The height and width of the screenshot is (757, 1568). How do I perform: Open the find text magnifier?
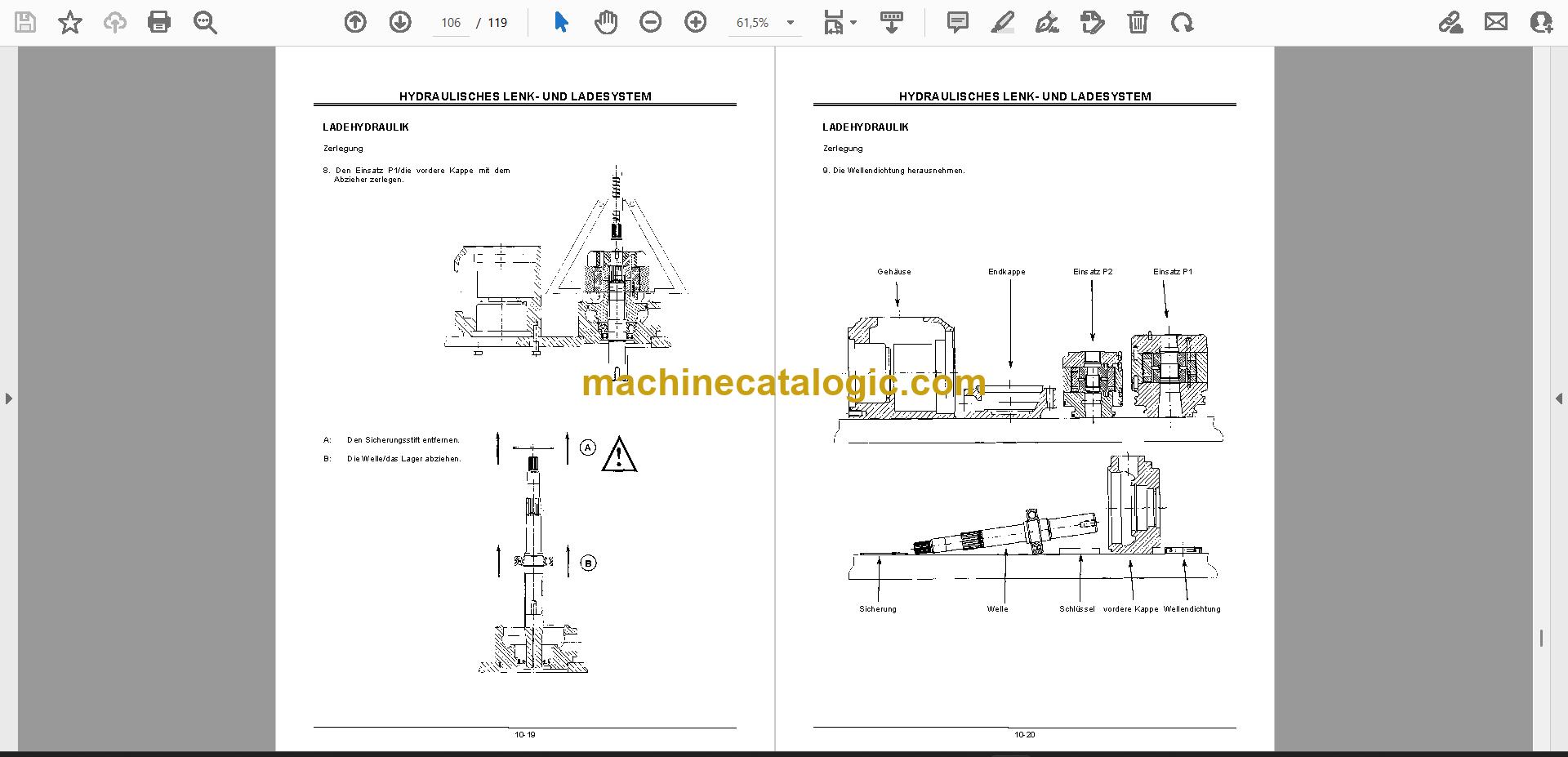(x=205, y=22)
